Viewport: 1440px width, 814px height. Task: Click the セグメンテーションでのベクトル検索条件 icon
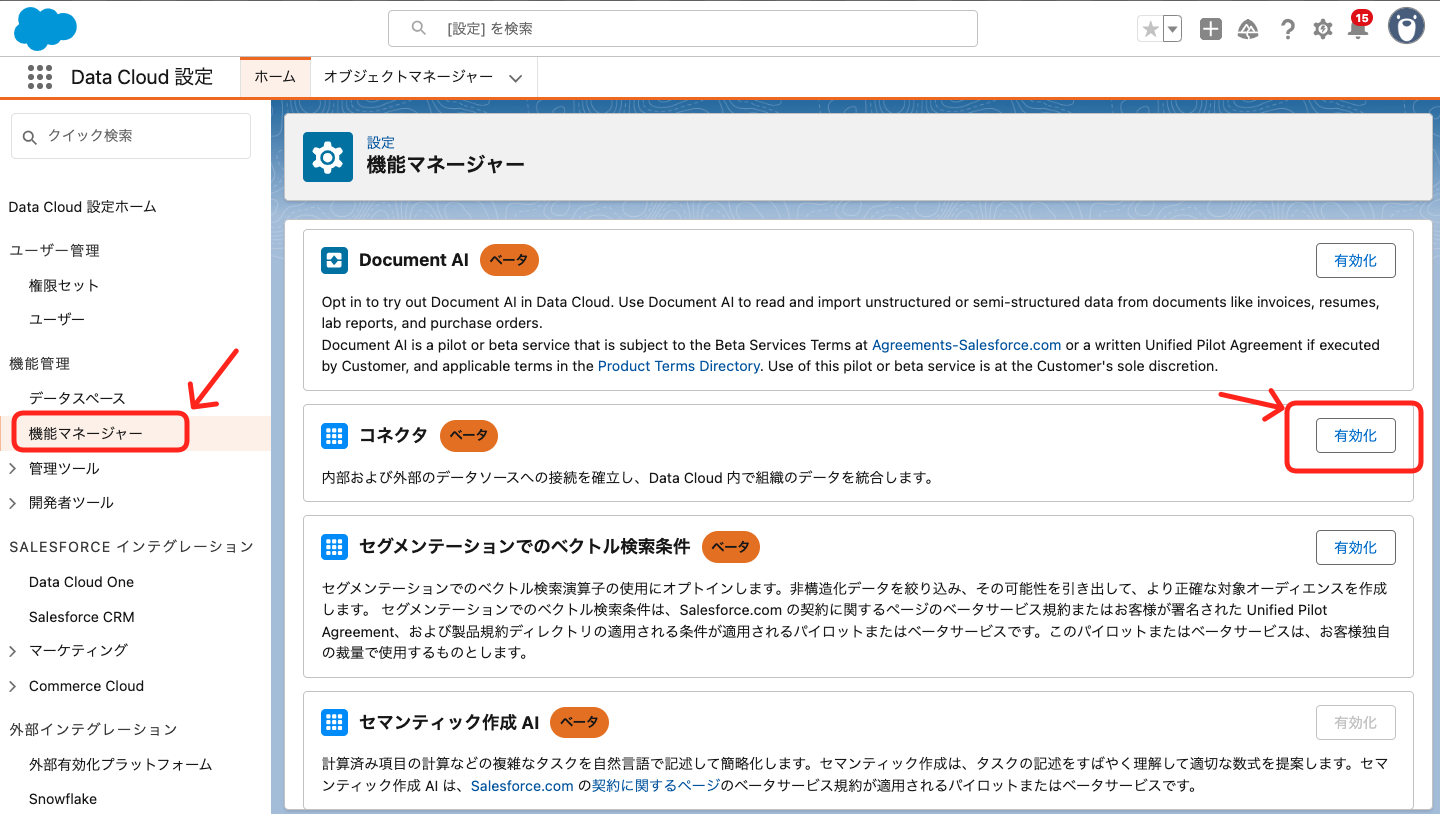pos(334,547)
